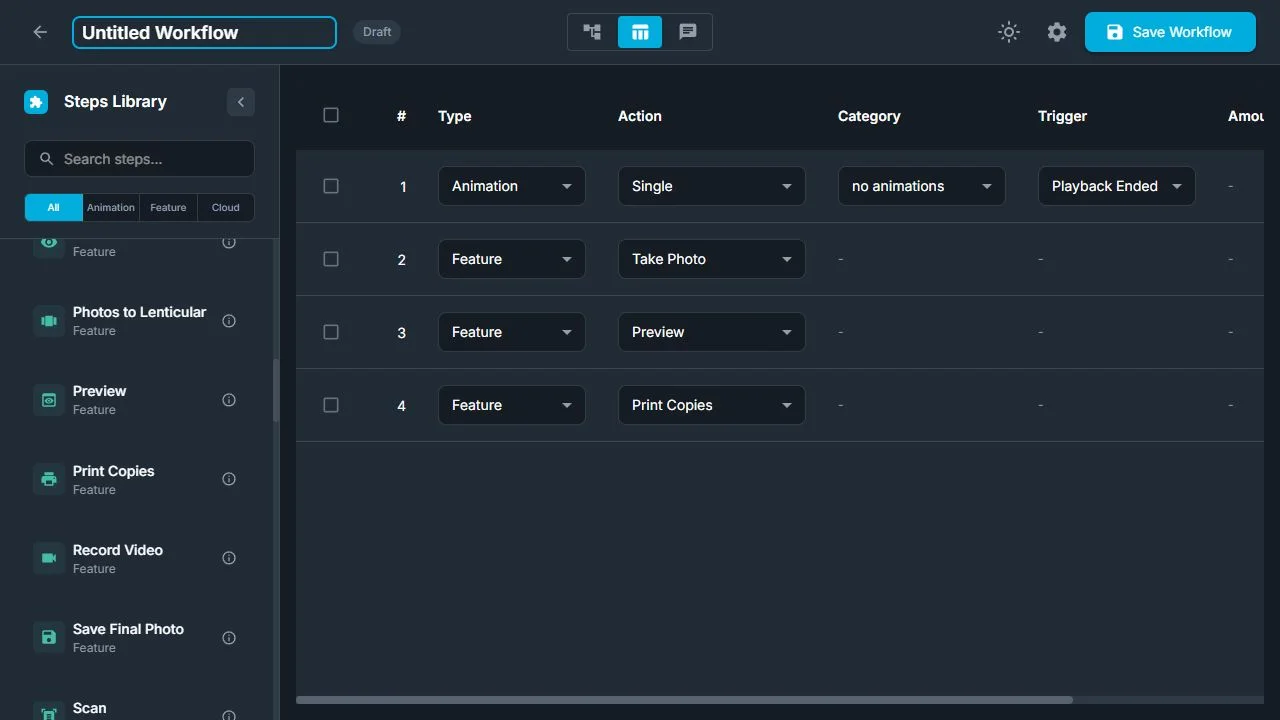
Task: Click the Trigger column header
Action: click(1062, 116)
